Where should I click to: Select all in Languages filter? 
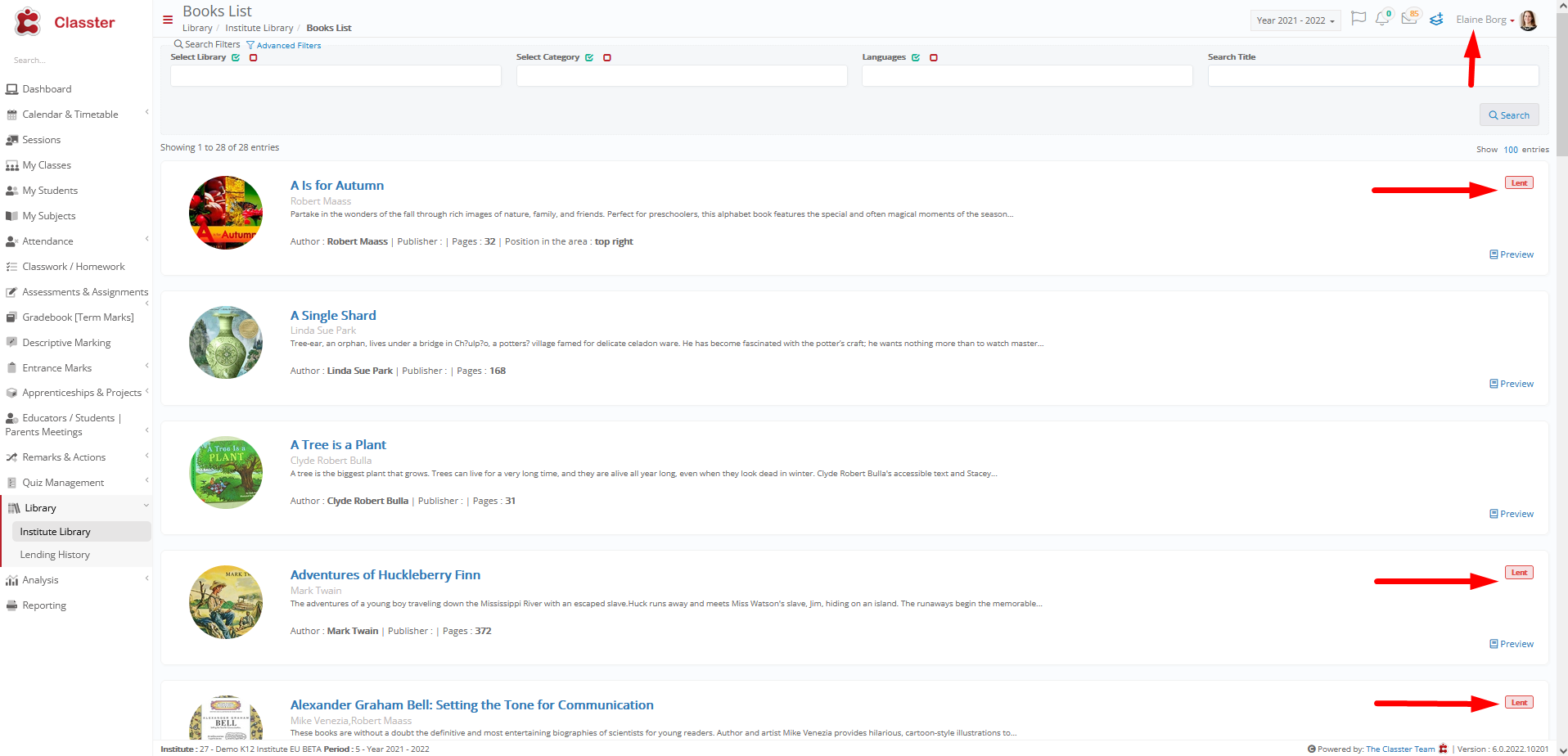pos(916,57)
